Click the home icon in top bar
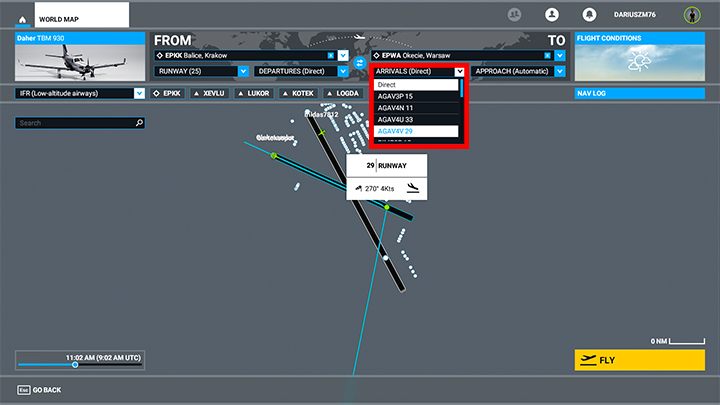Screen dimensions: 720x405 point(21,18)
